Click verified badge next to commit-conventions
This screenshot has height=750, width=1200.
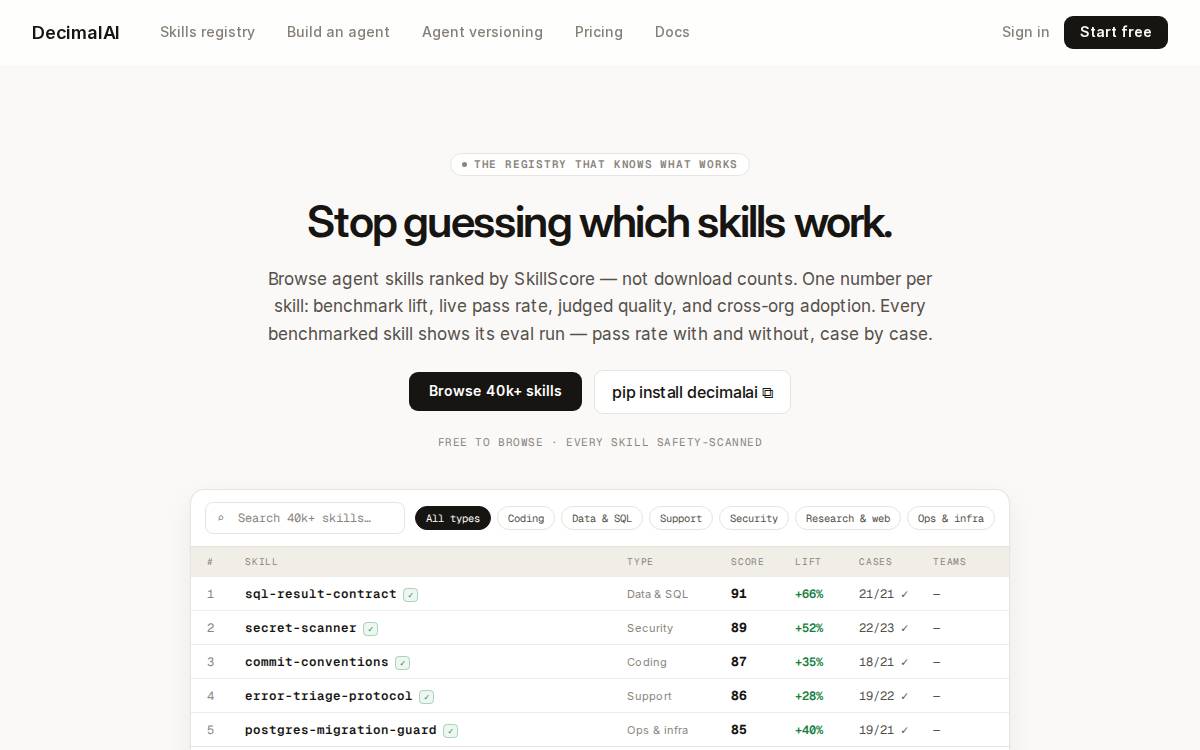coord(402,663)
